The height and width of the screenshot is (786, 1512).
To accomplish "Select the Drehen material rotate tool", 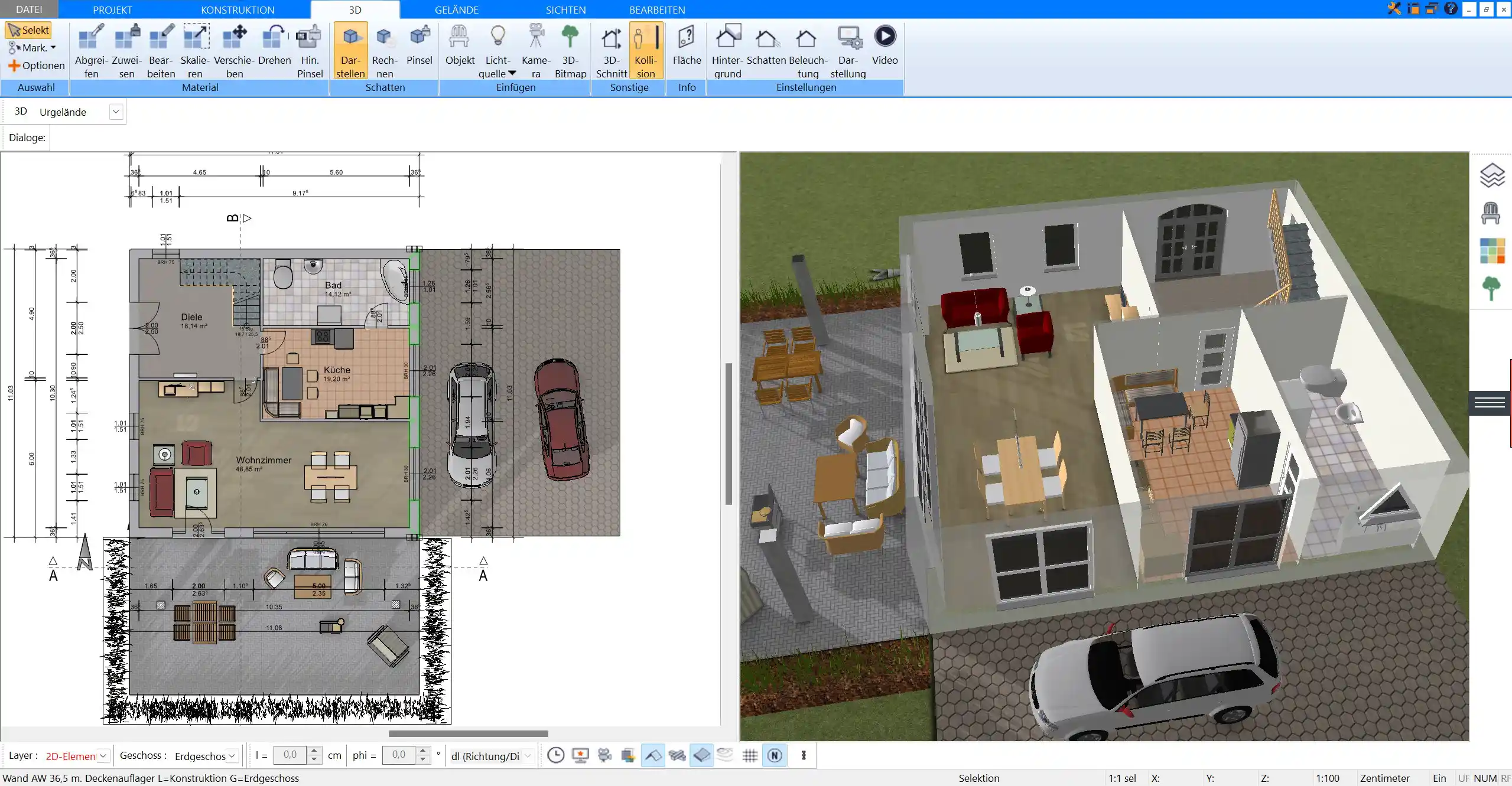I will coord(274,45).
